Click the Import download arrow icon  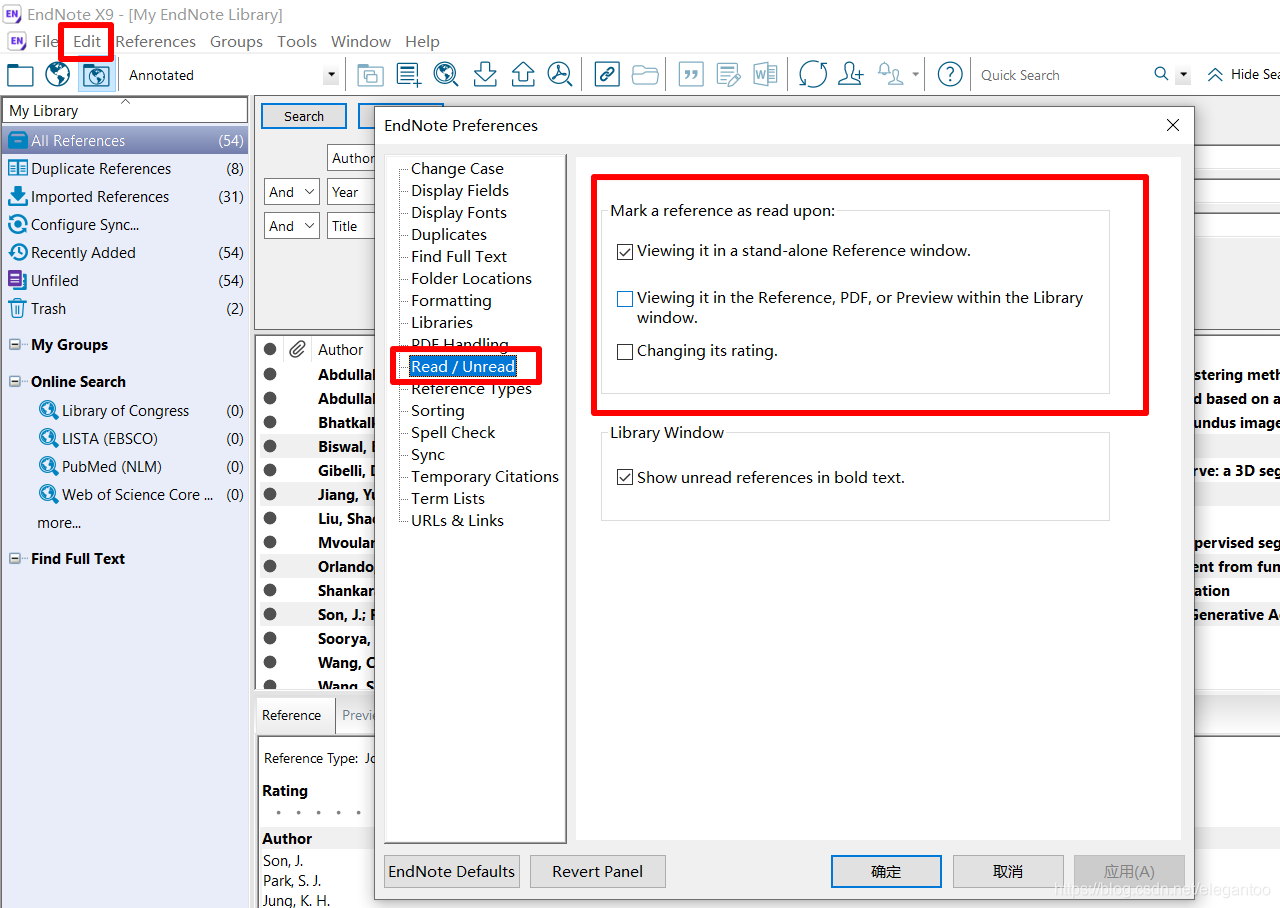pos(485,74)
